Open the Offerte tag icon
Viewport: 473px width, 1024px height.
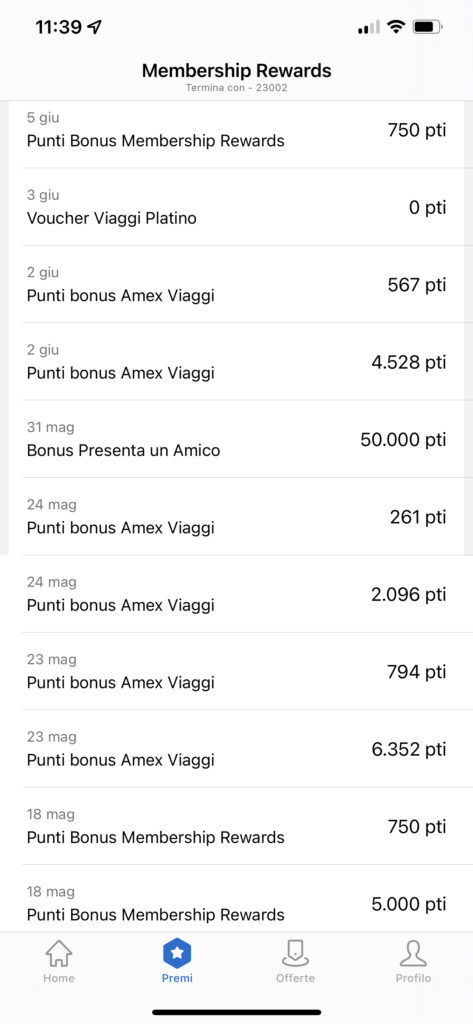295,954
